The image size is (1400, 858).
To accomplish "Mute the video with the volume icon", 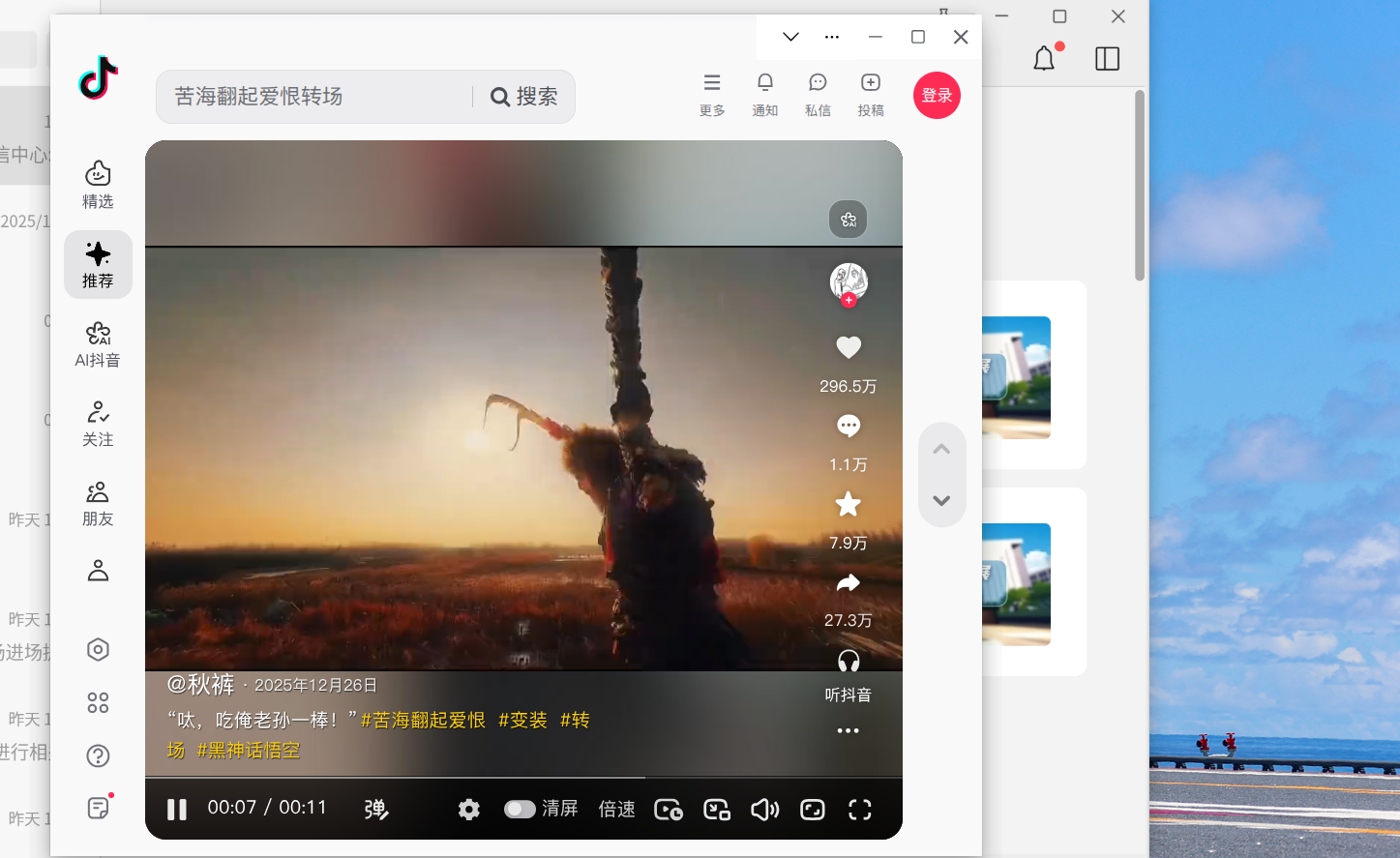I will (x=765, y=810).
